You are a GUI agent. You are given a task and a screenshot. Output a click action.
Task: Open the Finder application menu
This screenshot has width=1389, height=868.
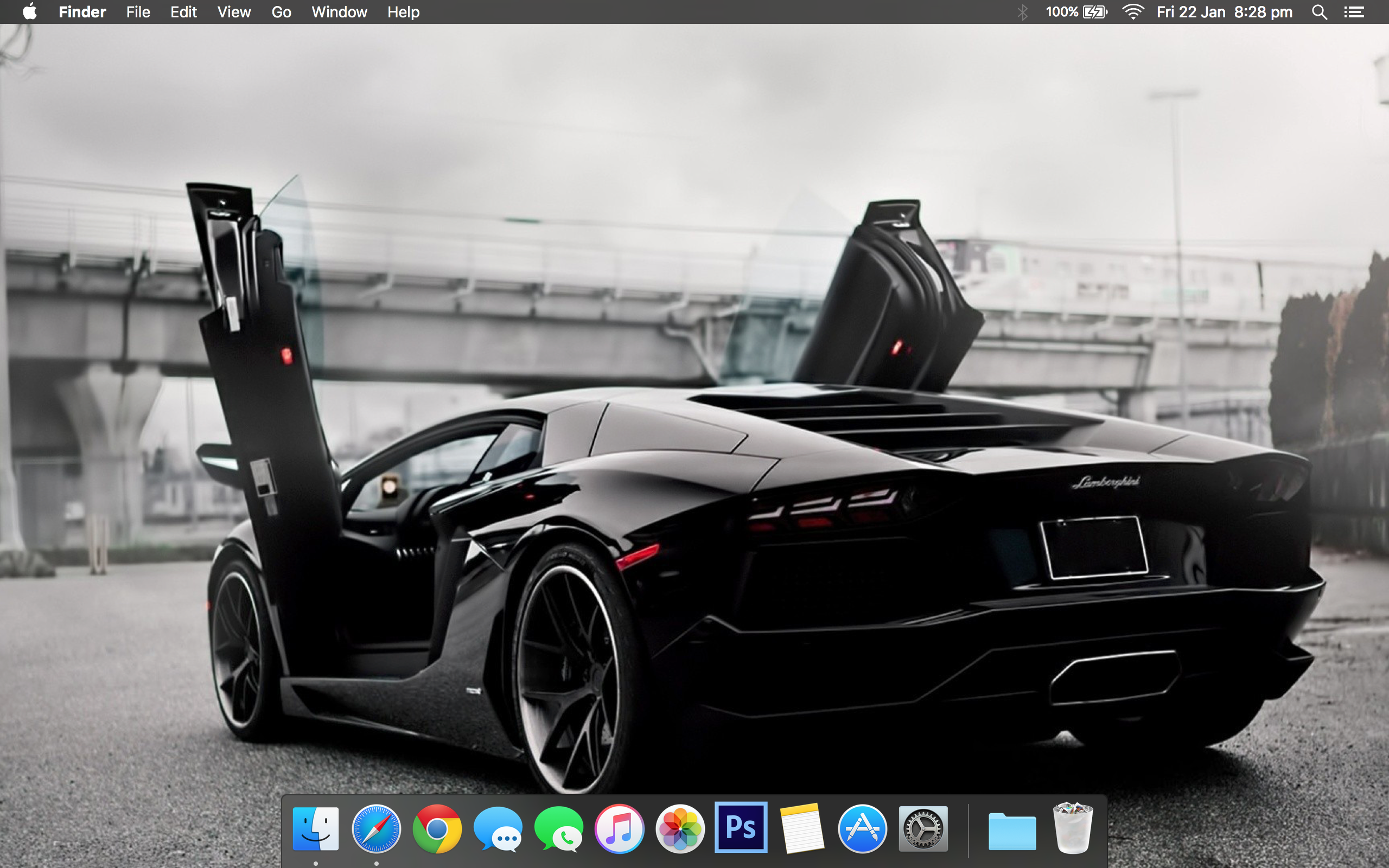pyautogui.click(x=82, y=11)
